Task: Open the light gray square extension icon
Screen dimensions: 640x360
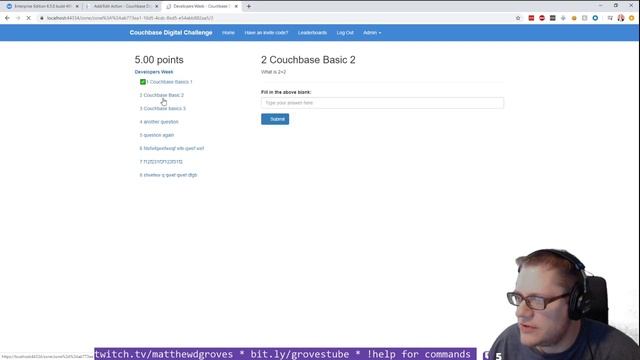Action: 584,18
